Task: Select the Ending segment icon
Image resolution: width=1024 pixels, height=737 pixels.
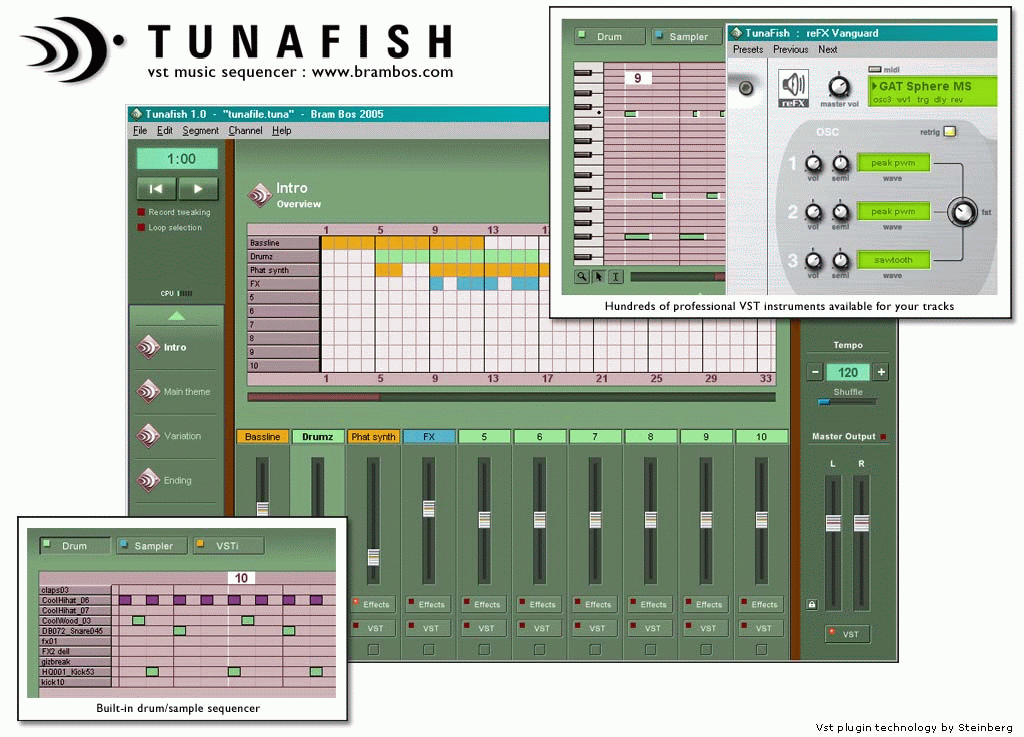Action: (148, 480)
